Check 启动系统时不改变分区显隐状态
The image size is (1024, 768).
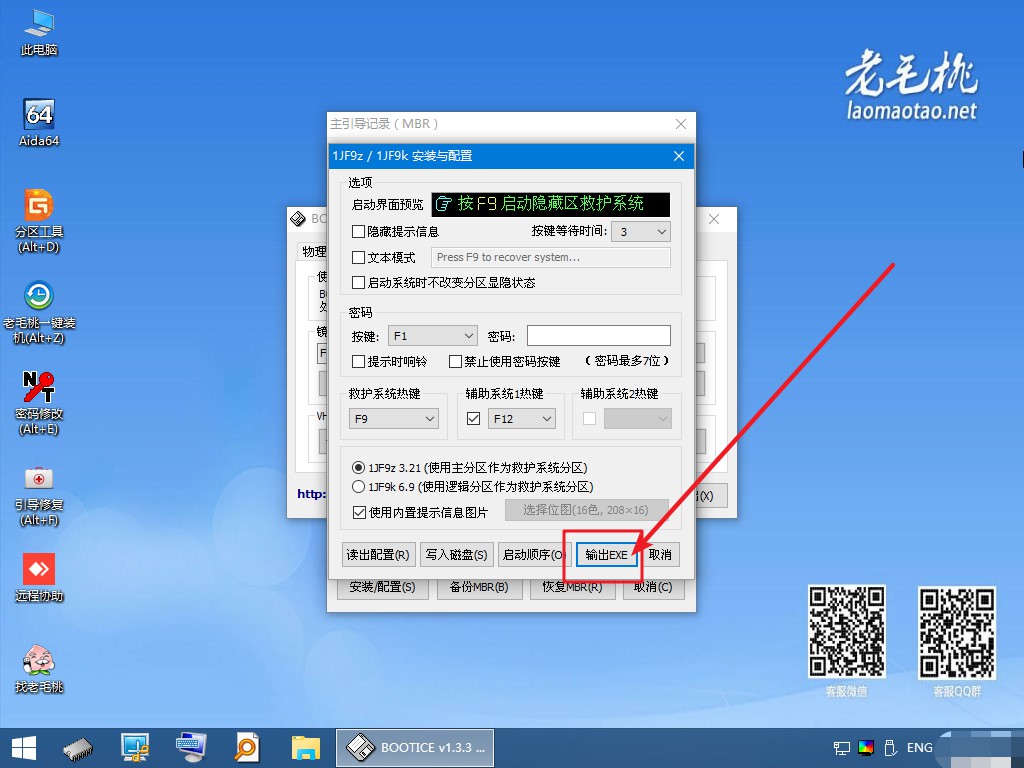(x=358, y=283)
